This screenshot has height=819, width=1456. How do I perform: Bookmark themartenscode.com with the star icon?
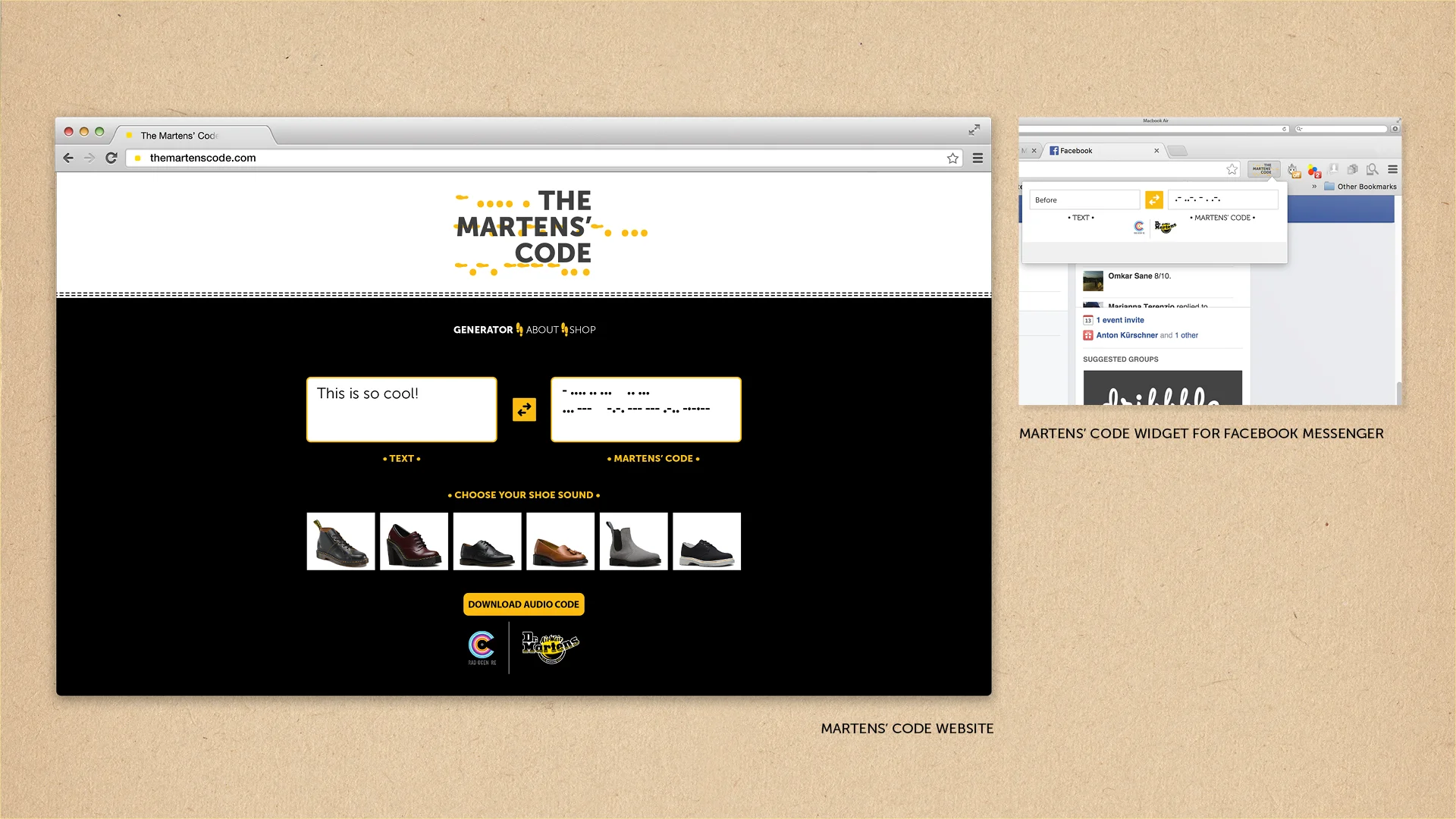pos(952,158)
